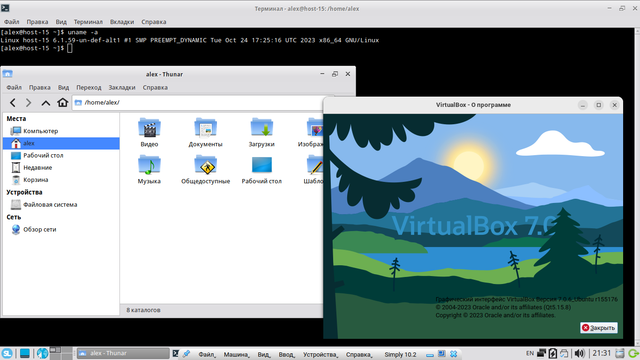Image resolution: width=640 pixels, height=360 pixels.
Task: Open terminal Файл menu
Action: pos(11,22)
